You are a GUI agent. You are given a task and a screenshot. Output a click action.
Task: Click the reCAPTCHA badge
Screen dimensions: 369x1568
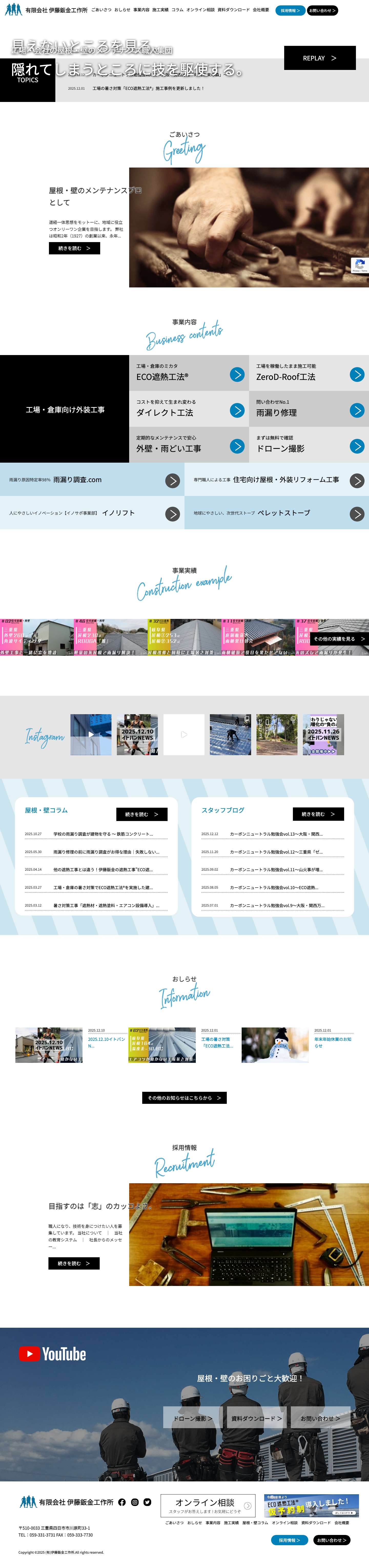point(360,265)
